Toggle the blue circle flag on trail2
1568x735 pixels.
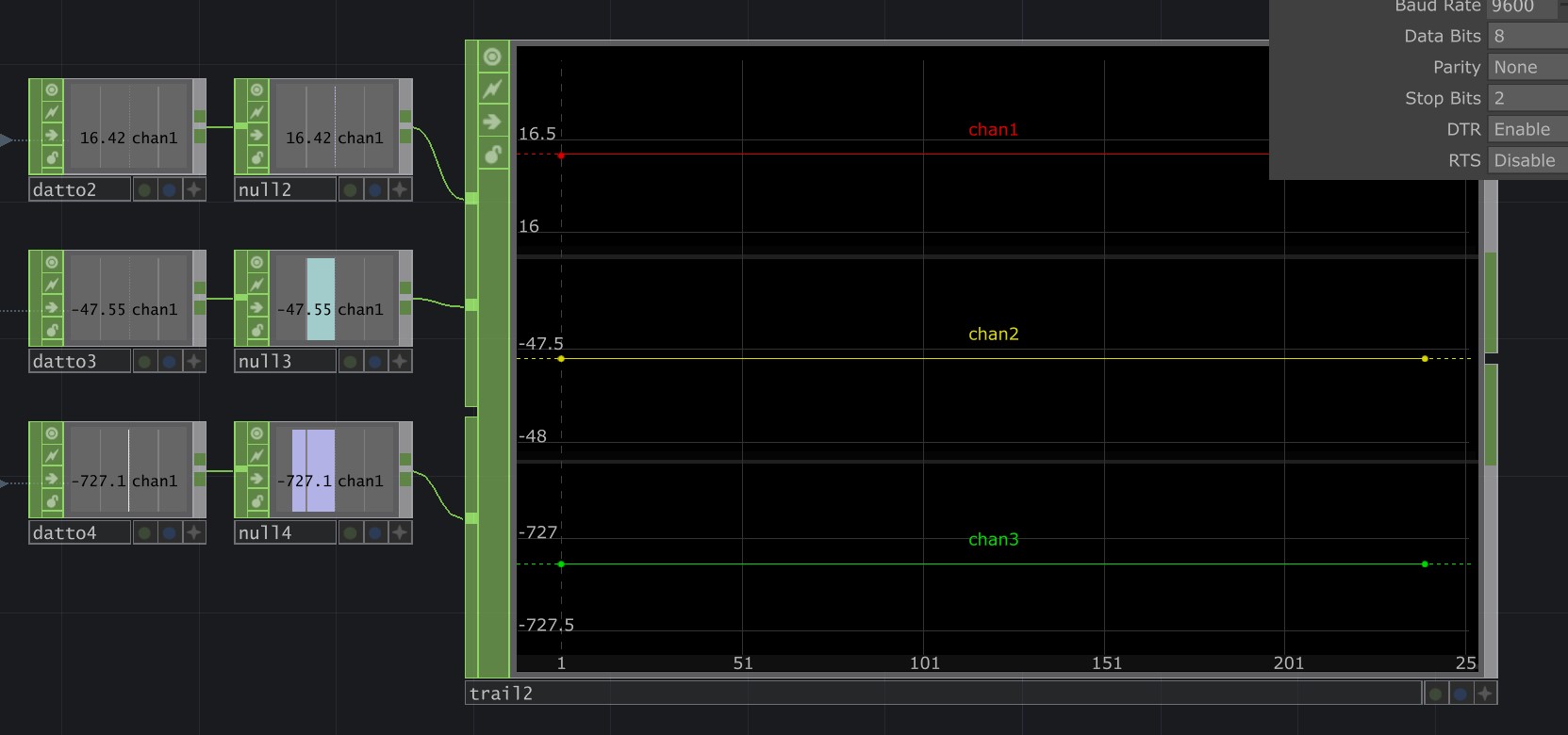tap(1461, 694)
